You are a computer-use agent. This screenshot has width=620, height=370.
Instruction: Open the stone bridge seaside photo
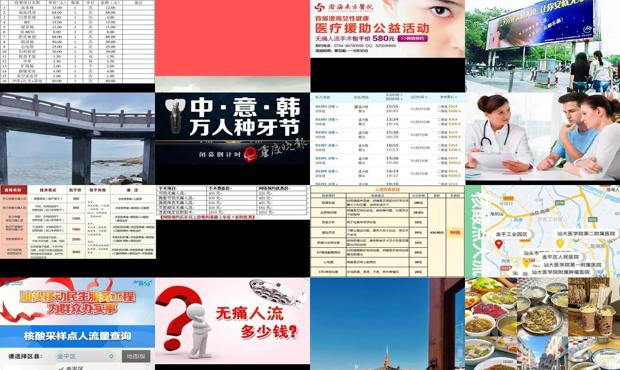pyautogui.click(x=77, y=138)
